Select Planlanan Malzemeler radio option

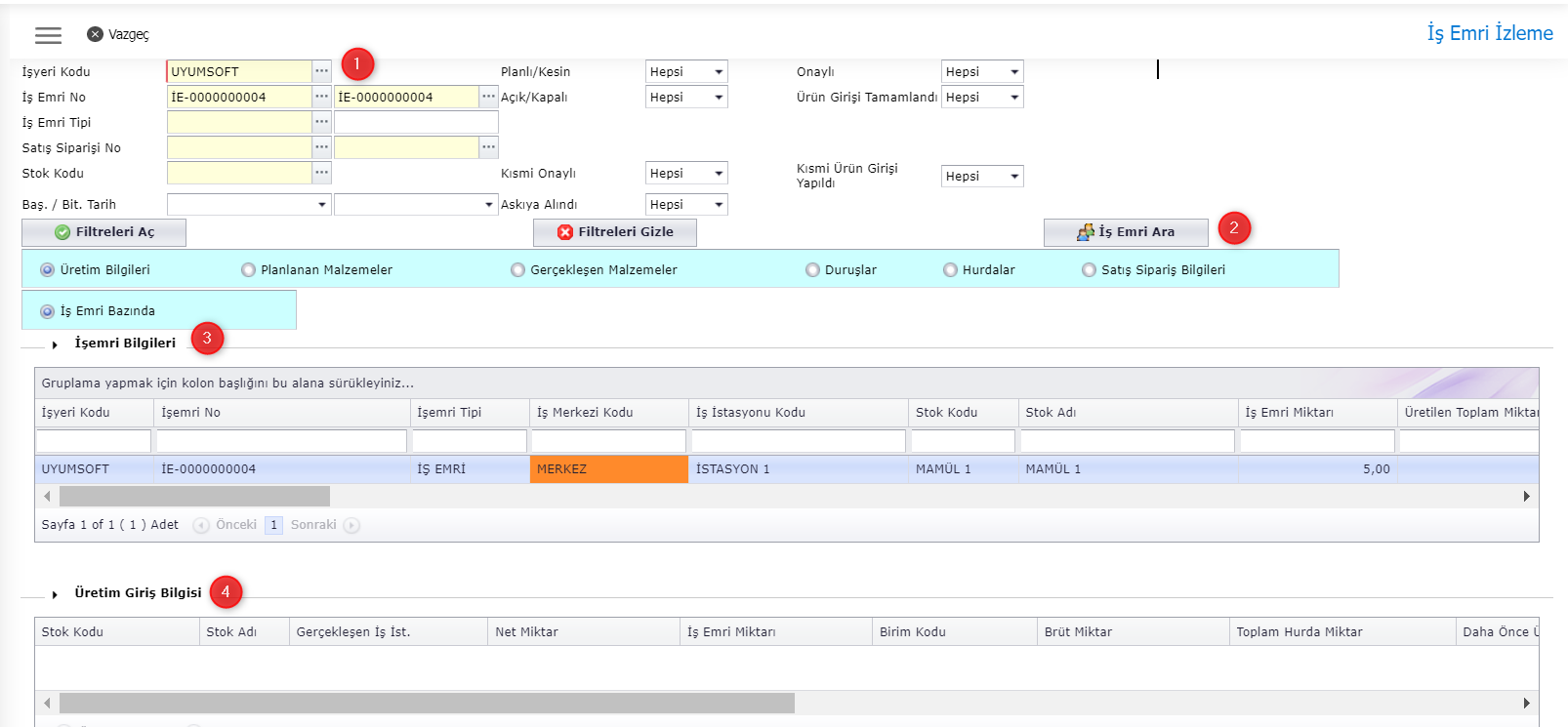coord(248,270)
